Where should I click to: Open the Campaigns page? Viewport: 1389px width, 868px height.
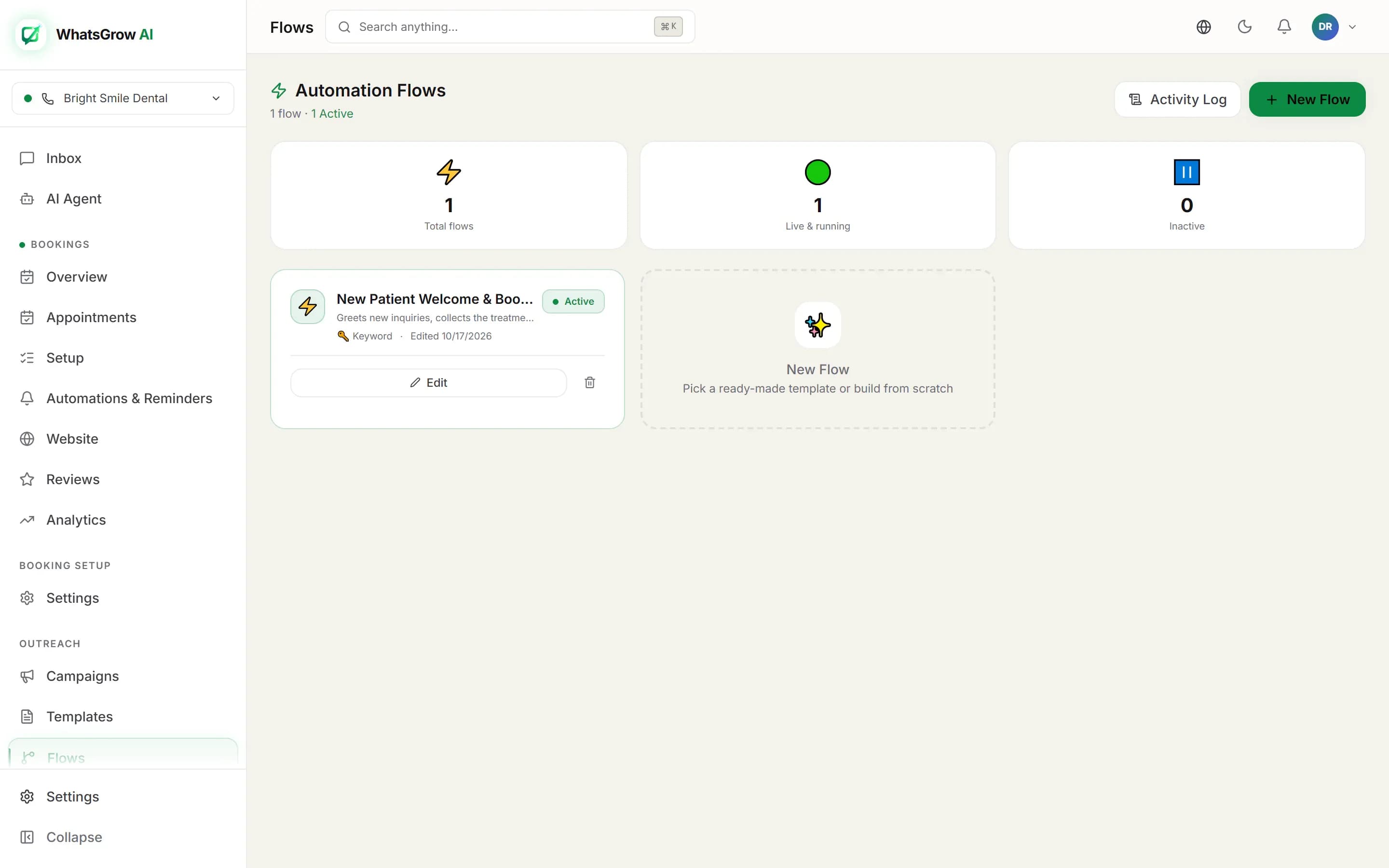(123, 676)
